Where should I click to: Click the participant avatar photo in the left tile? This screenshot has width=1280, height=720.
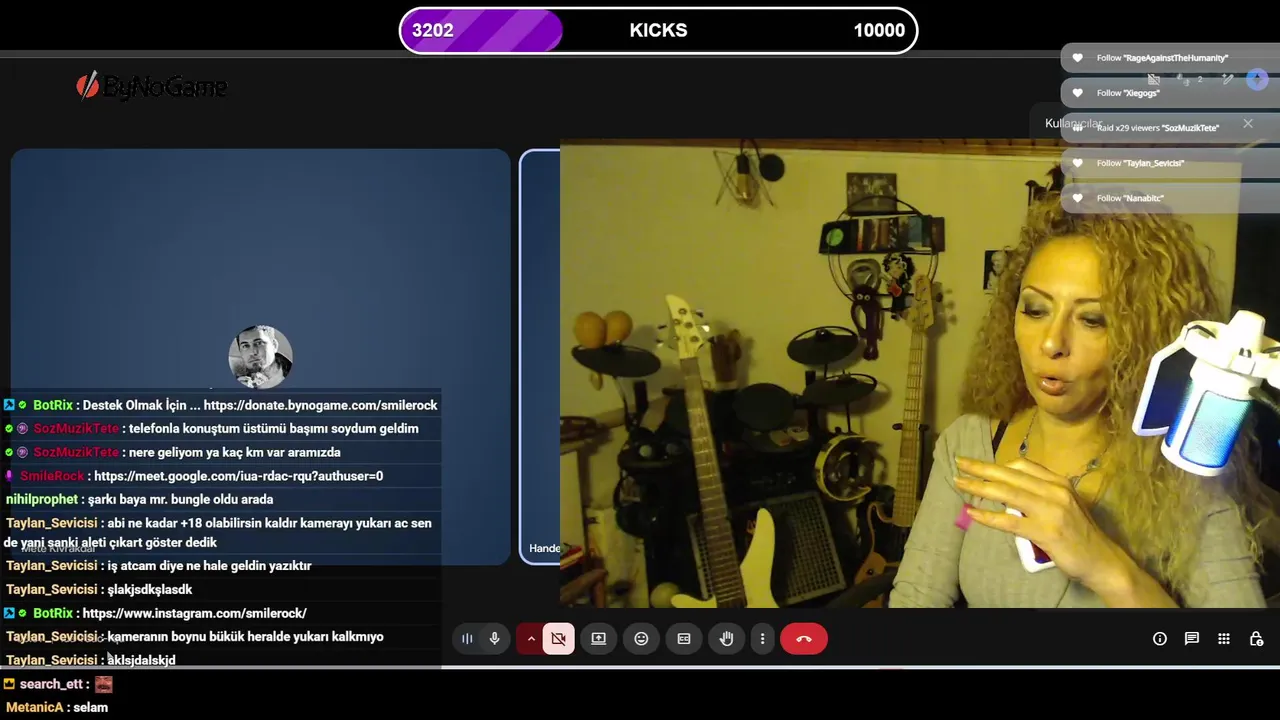click(x=260, y=357)
